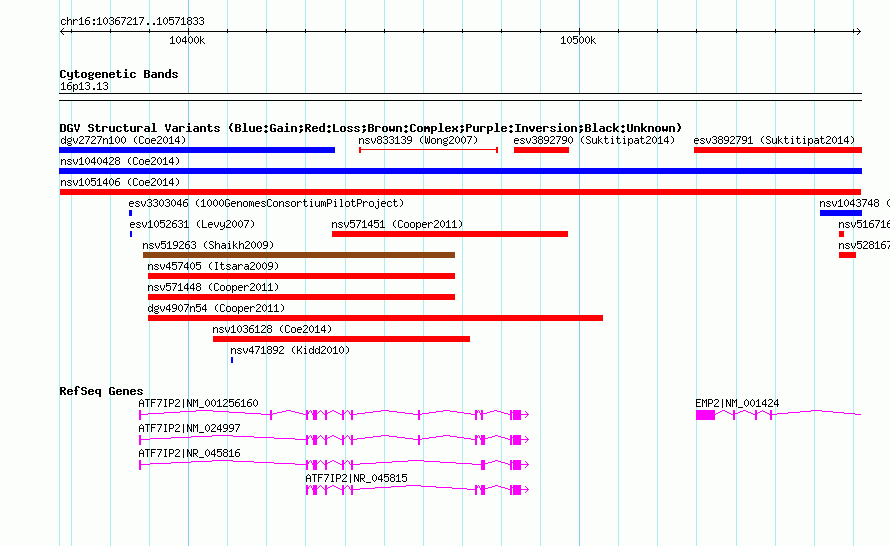Open ATF7IP2 NM_001256160 gene label
Image resolution: width=890 pixels, height=546 pixels.
198,403
